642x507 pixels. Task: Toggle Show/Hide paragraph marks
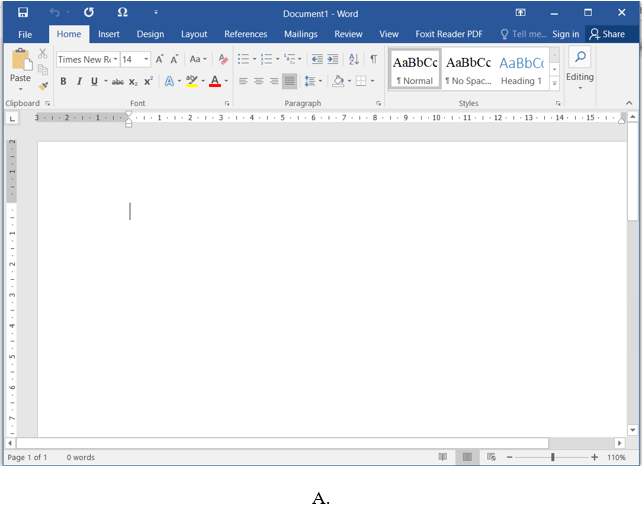coord(374,60)
